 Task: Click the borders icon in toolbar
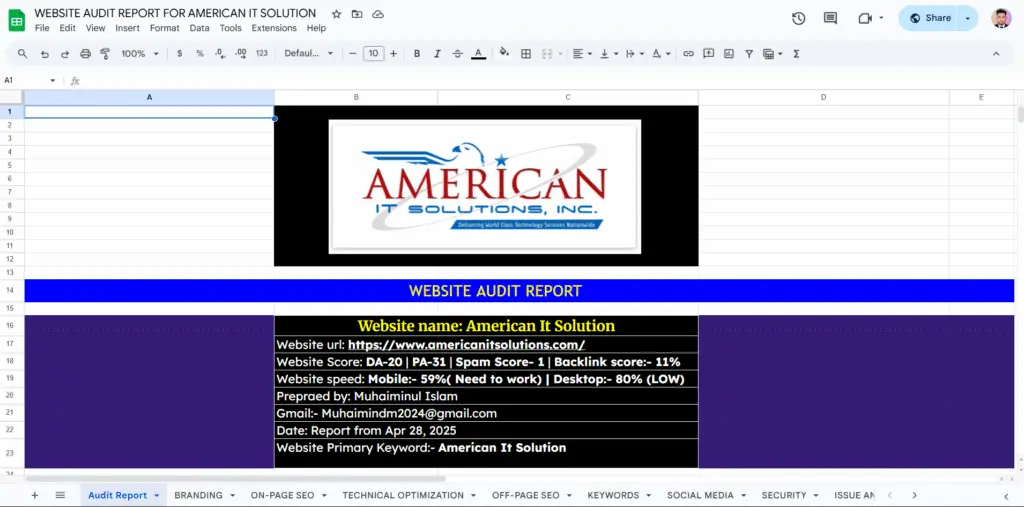(x=526, y=54)
